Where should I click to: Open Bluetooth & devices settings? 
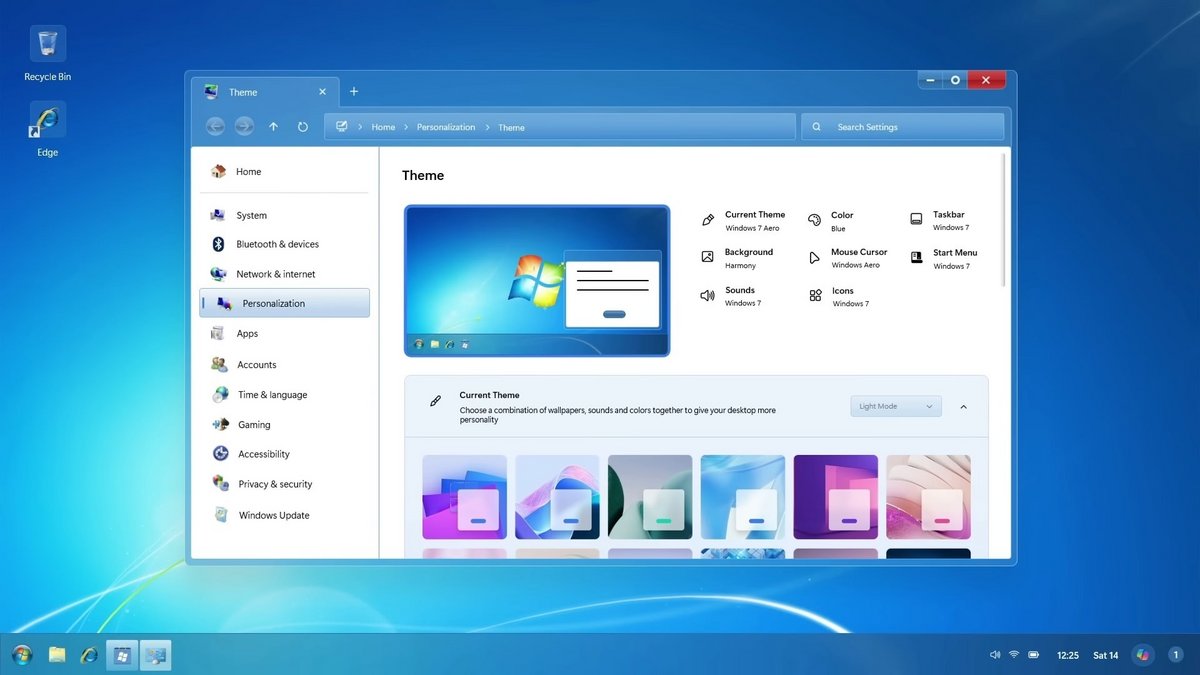(284, 244)
